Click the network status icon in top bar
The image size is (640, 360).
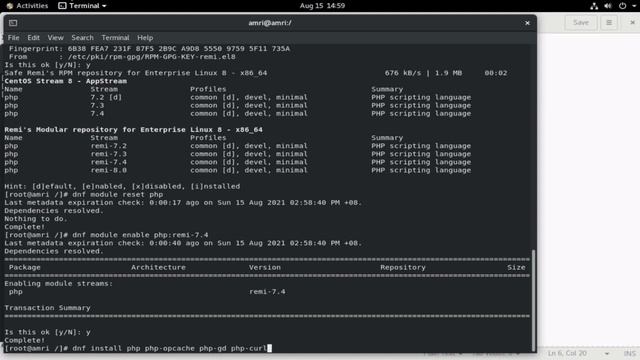[x=594, y=6]
